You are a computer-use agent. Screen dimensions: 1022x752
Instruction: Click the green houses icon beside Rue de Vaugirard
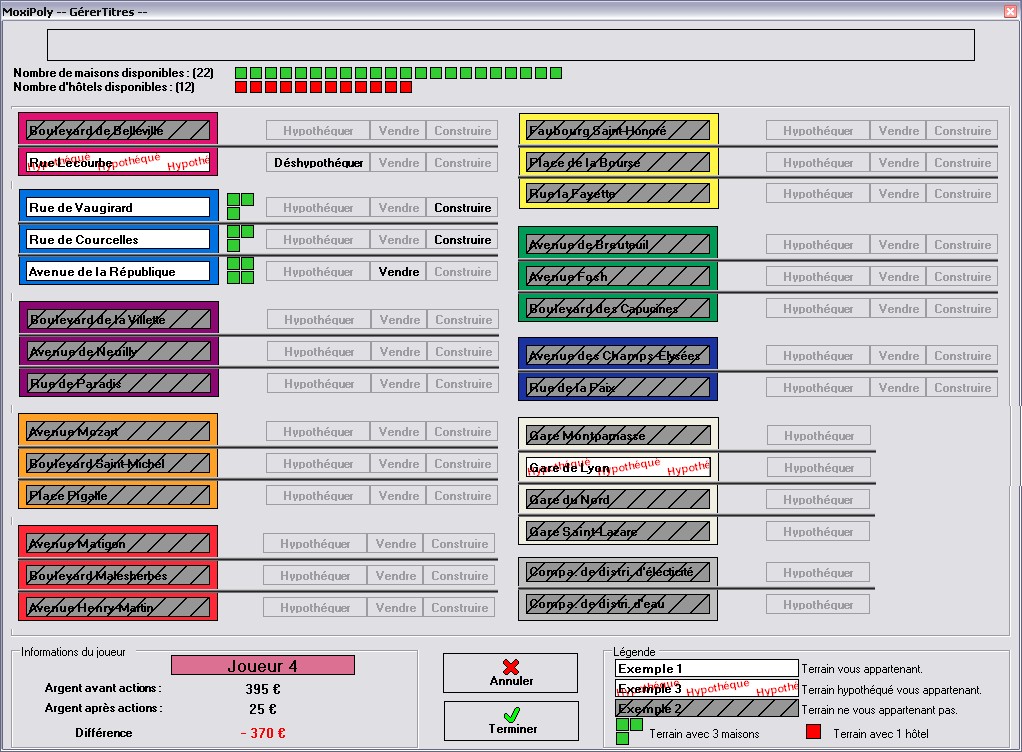coord(240,206)
